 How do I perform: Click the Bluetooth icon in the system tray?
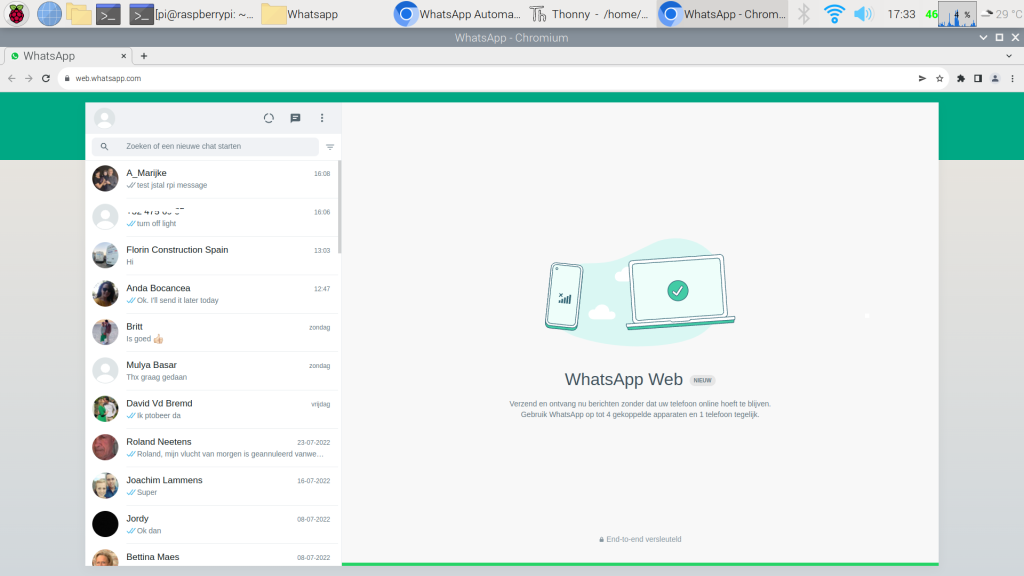click(x=806, y=14)
